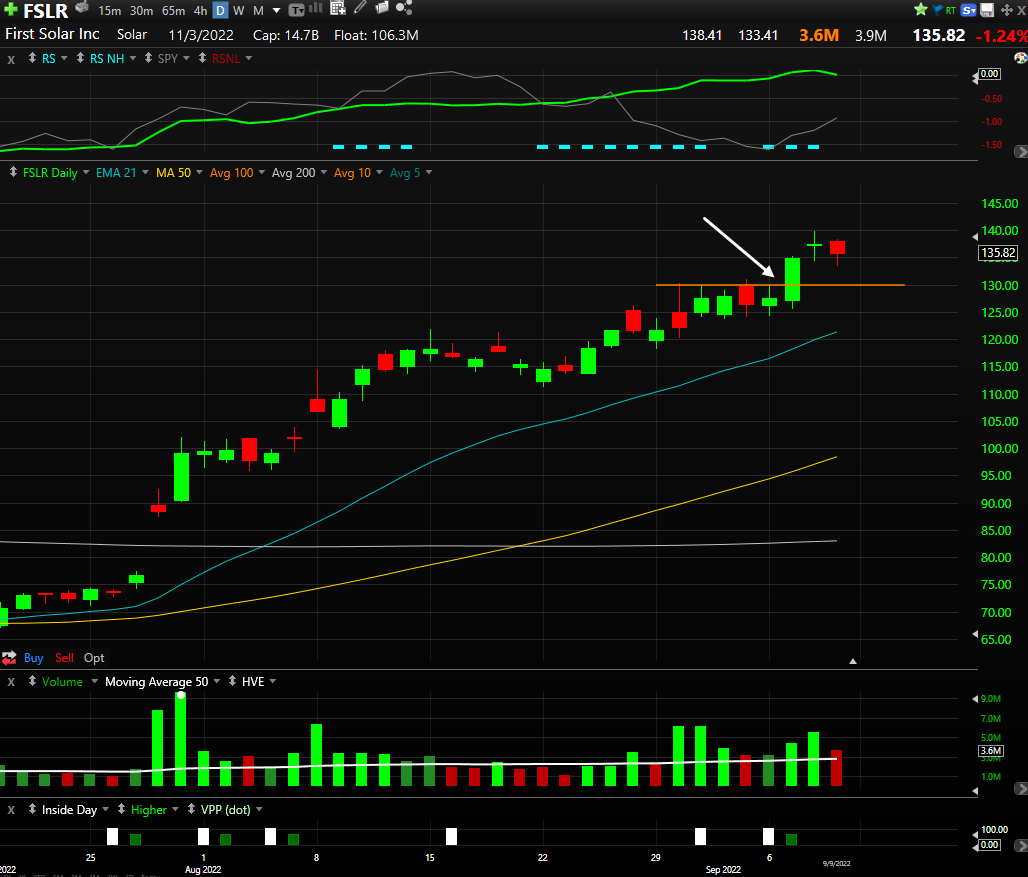Expand the RS indicator dropdown arrow
The image size is (1028, 877).
[64, 58]
